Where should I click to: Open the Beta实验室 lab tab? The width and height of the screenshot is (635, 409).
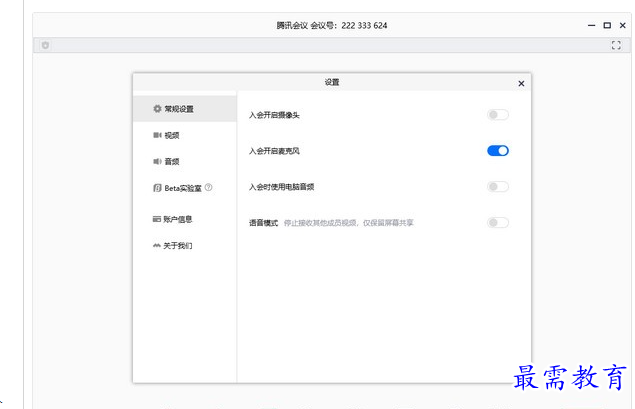185,188
